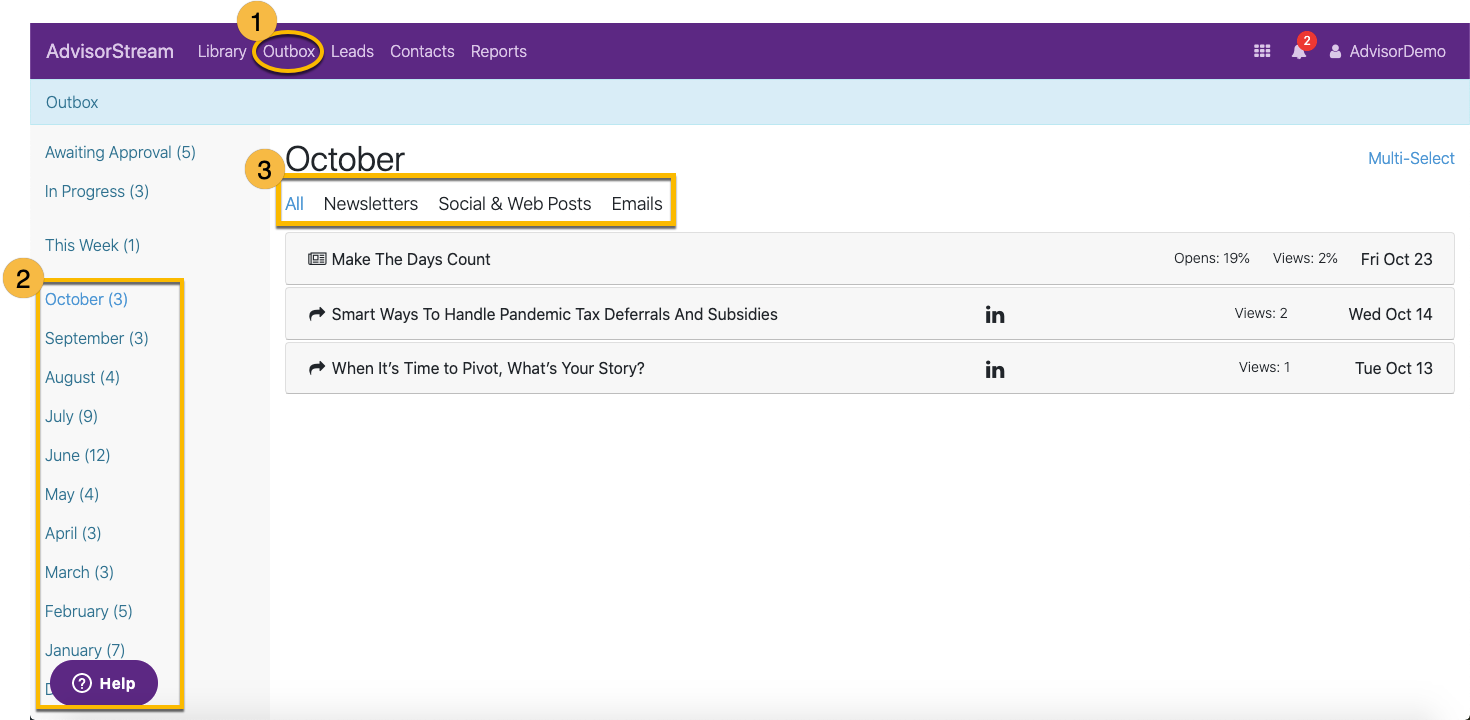This screenshot has width=1470, height=720.
Task: Click the Help question mark icon
Action: click(82, 683)
